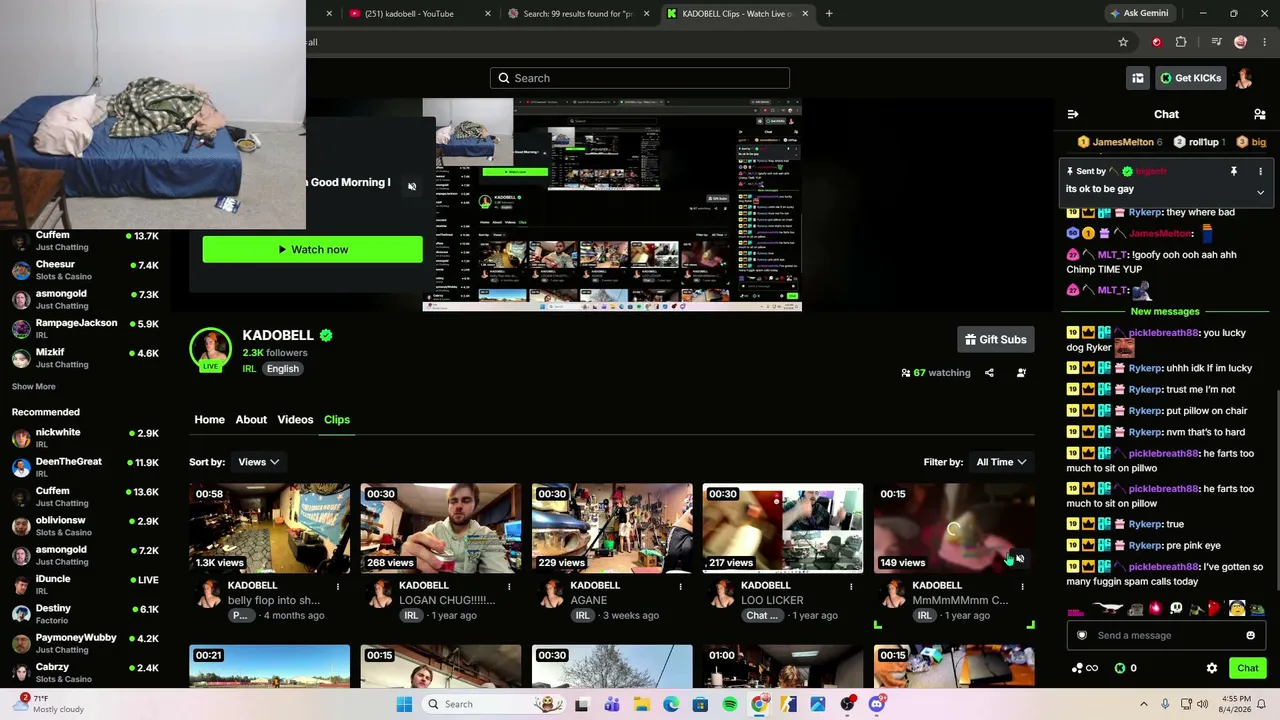Click the icon right of the share button
This screenshot has height=720, width=1280.
1021,373
